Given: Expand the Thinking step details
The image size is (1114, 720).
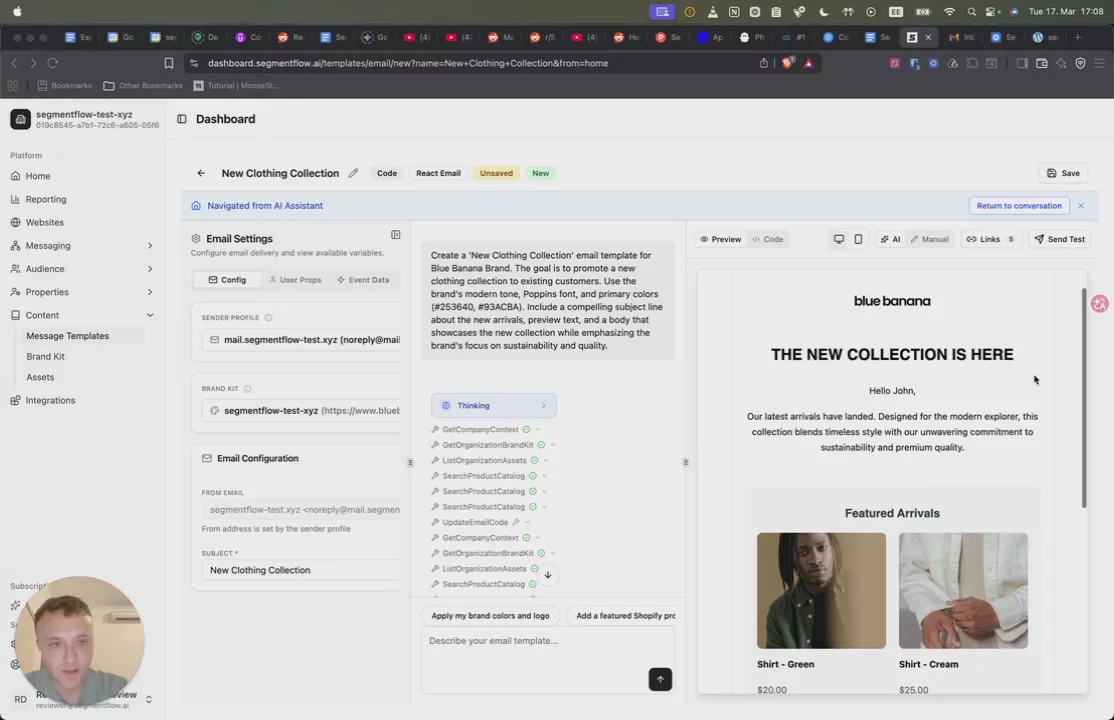Looking at the screenshot, I should point(494,405).
